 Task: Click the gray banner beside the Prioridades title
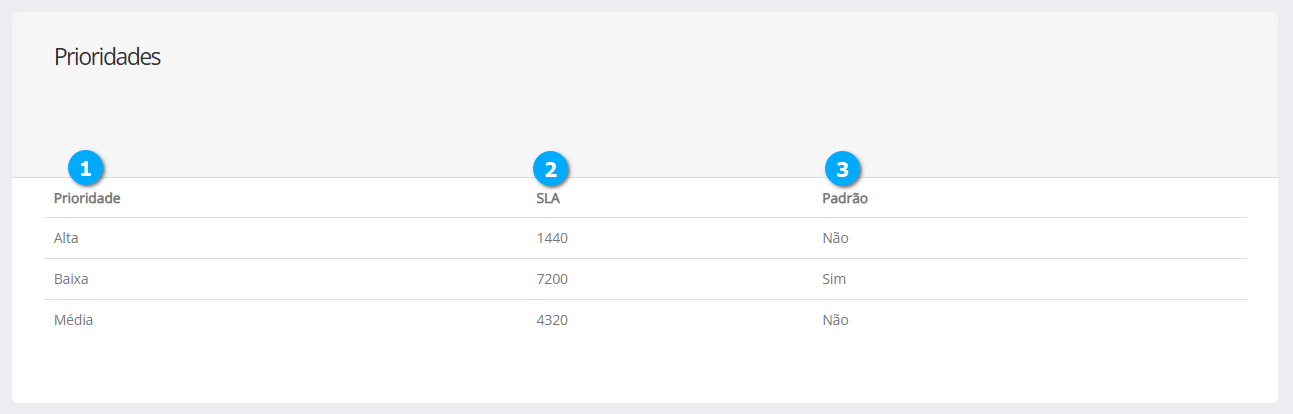pyautogui.click(x=700, y=90)
